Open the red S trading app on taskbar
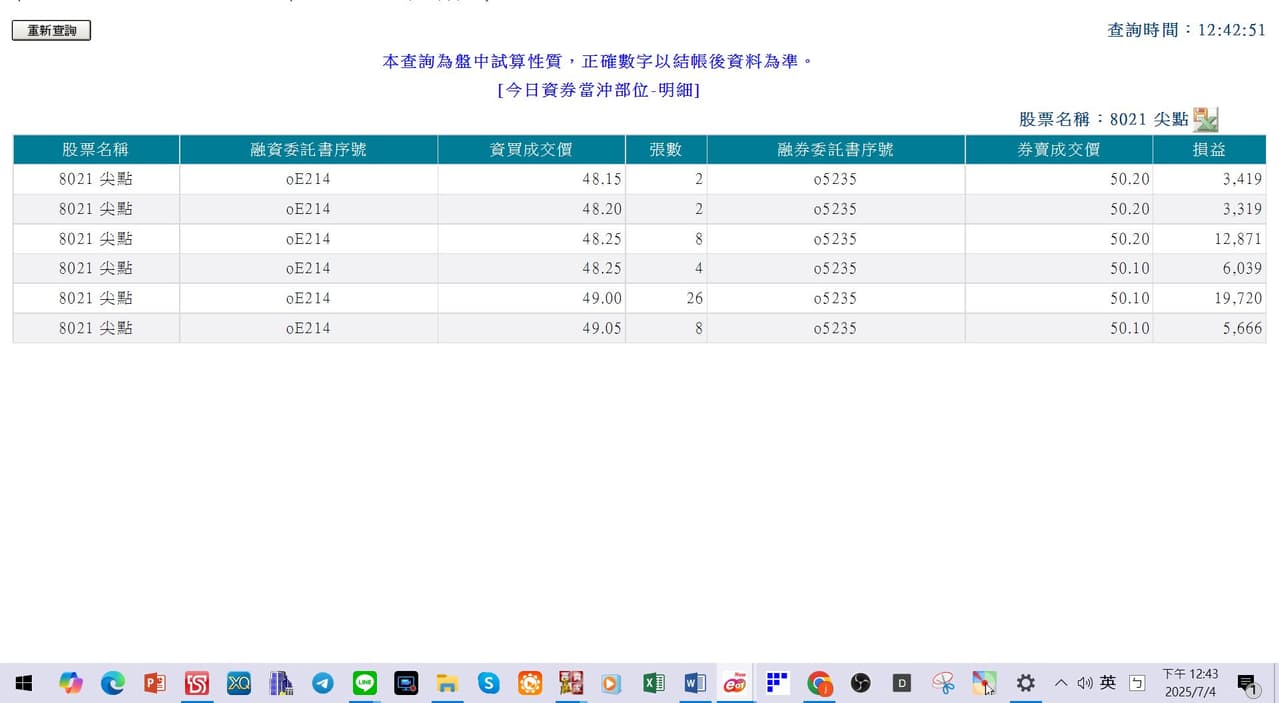 click(x=197, y=683)
